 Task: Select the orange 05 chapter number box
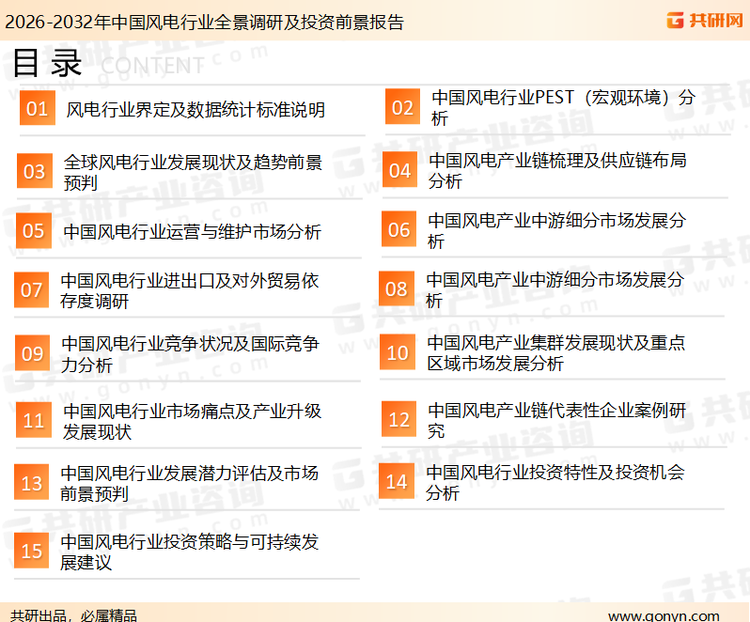click(x=33, y=231)
